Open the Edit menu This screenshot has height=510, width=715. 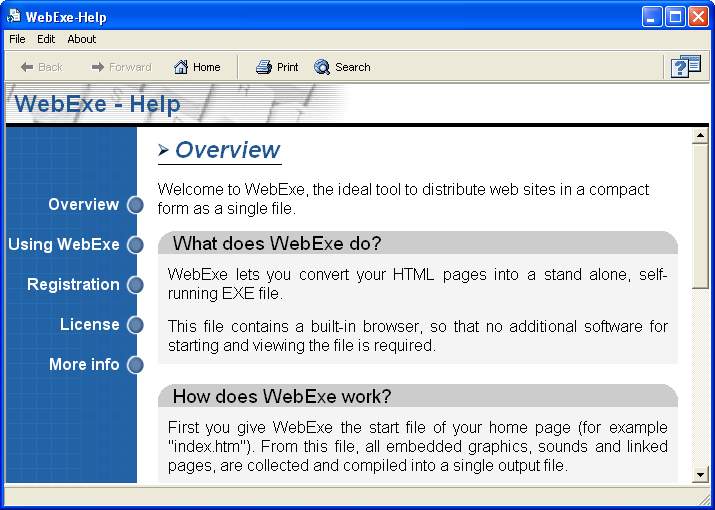point(46,39)
